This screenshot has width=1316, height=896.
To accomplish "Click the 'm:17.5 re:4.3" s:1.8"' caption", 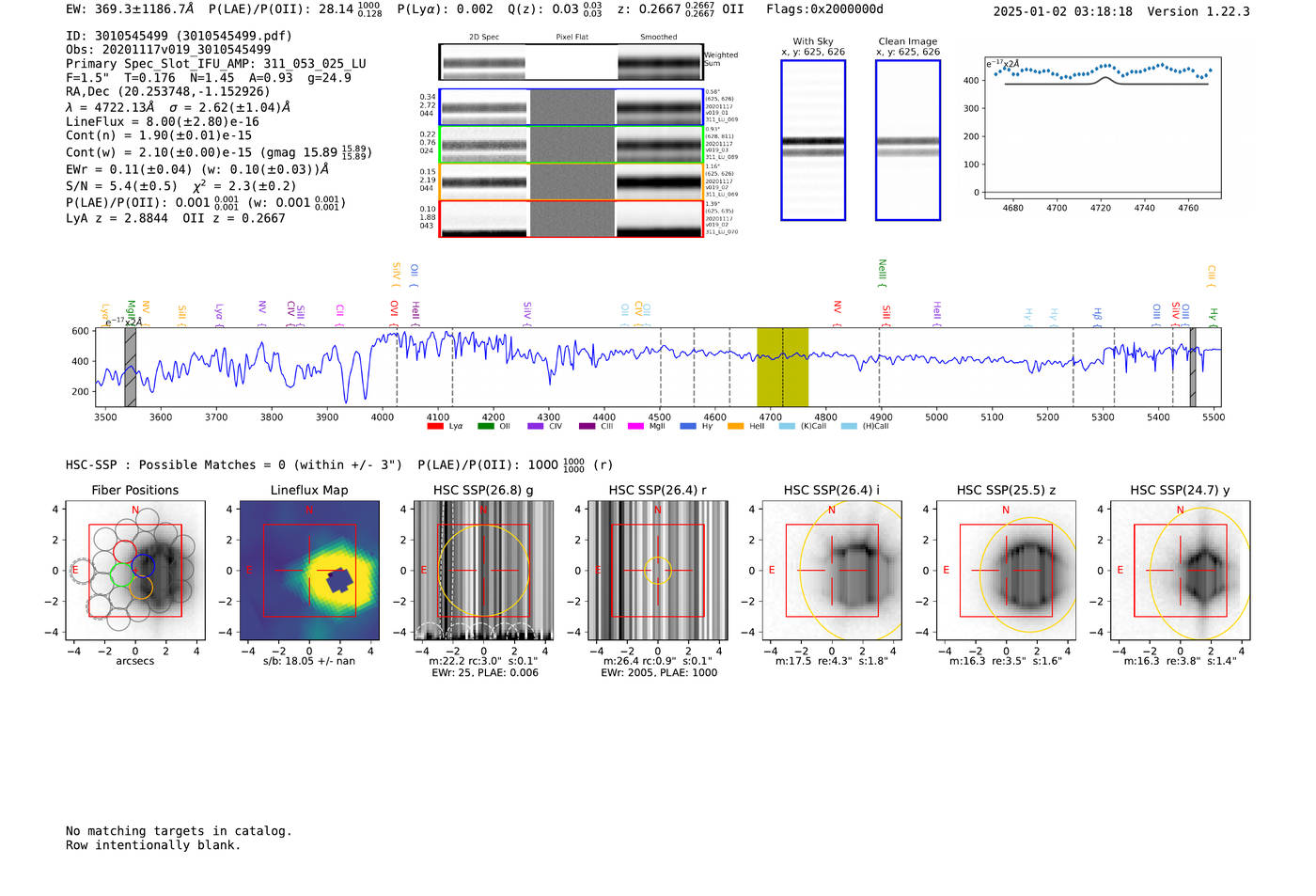I will tap(832, 661).
